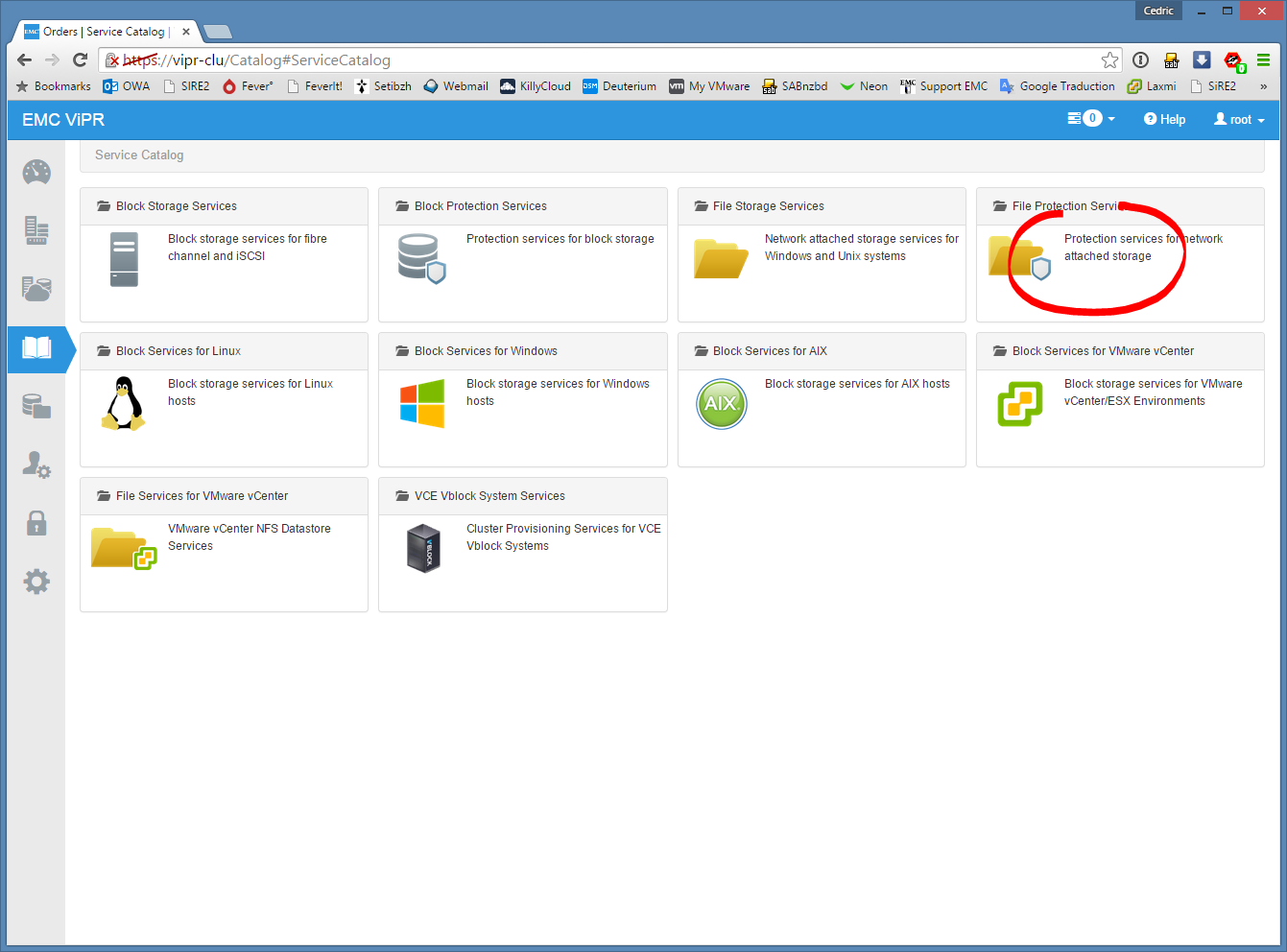1287x952 pixels.
Task: Click the Help link in the header
Action: pos(1164,120)
